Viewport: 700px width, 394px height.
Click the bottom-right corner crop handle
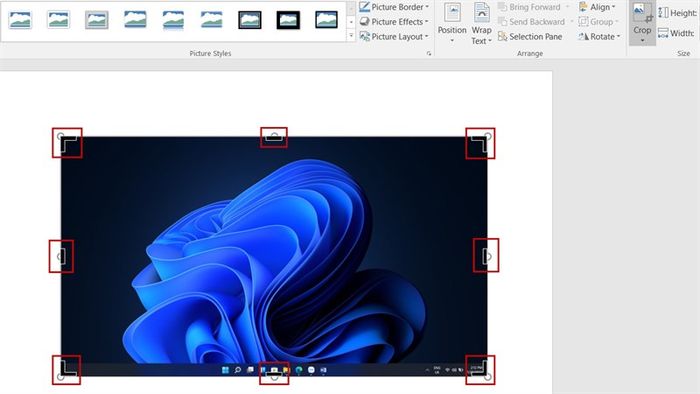(x=480, y=370)
